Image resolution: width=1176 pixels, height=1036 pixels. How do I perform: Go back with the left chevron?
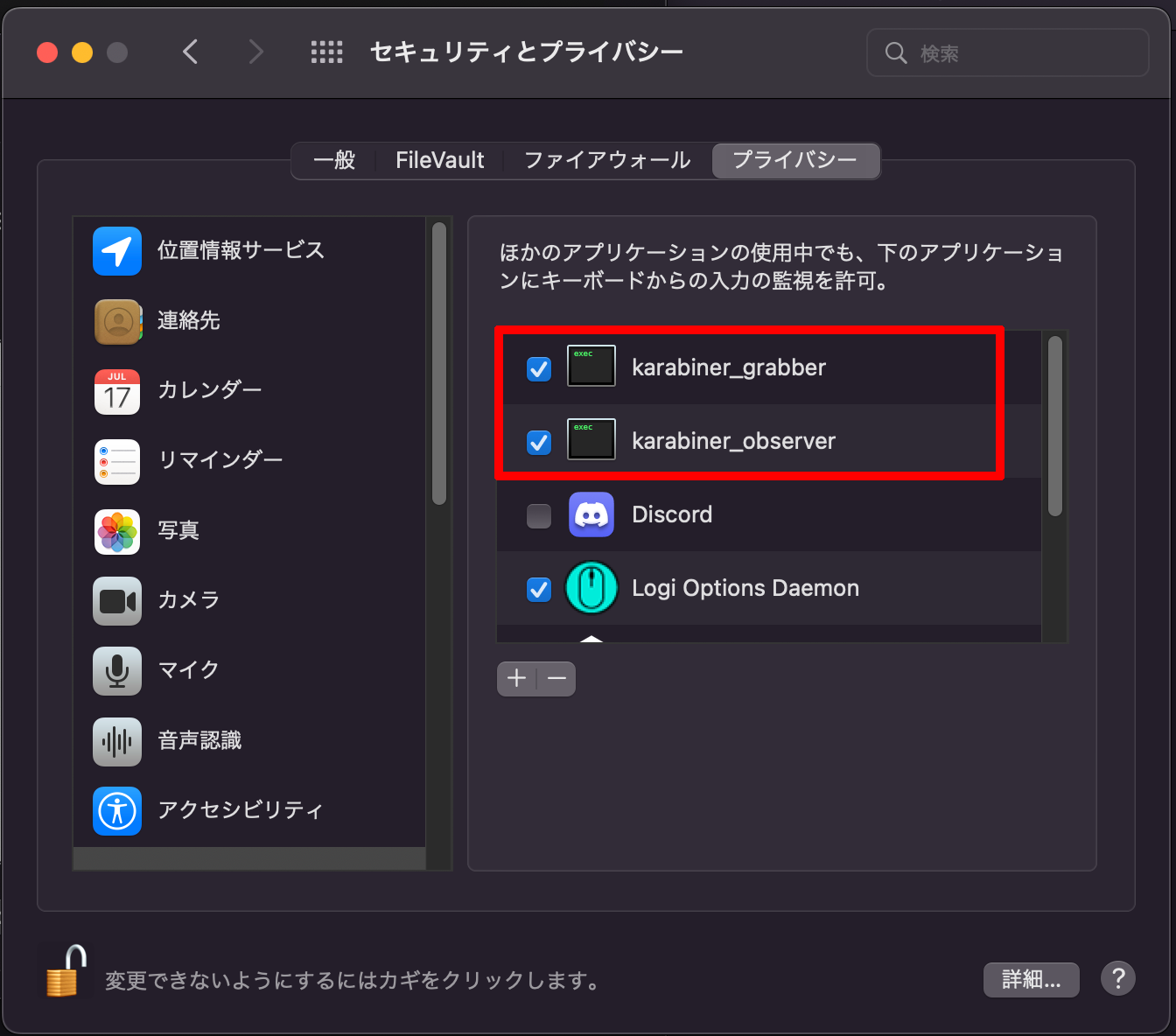coord(190,52)
